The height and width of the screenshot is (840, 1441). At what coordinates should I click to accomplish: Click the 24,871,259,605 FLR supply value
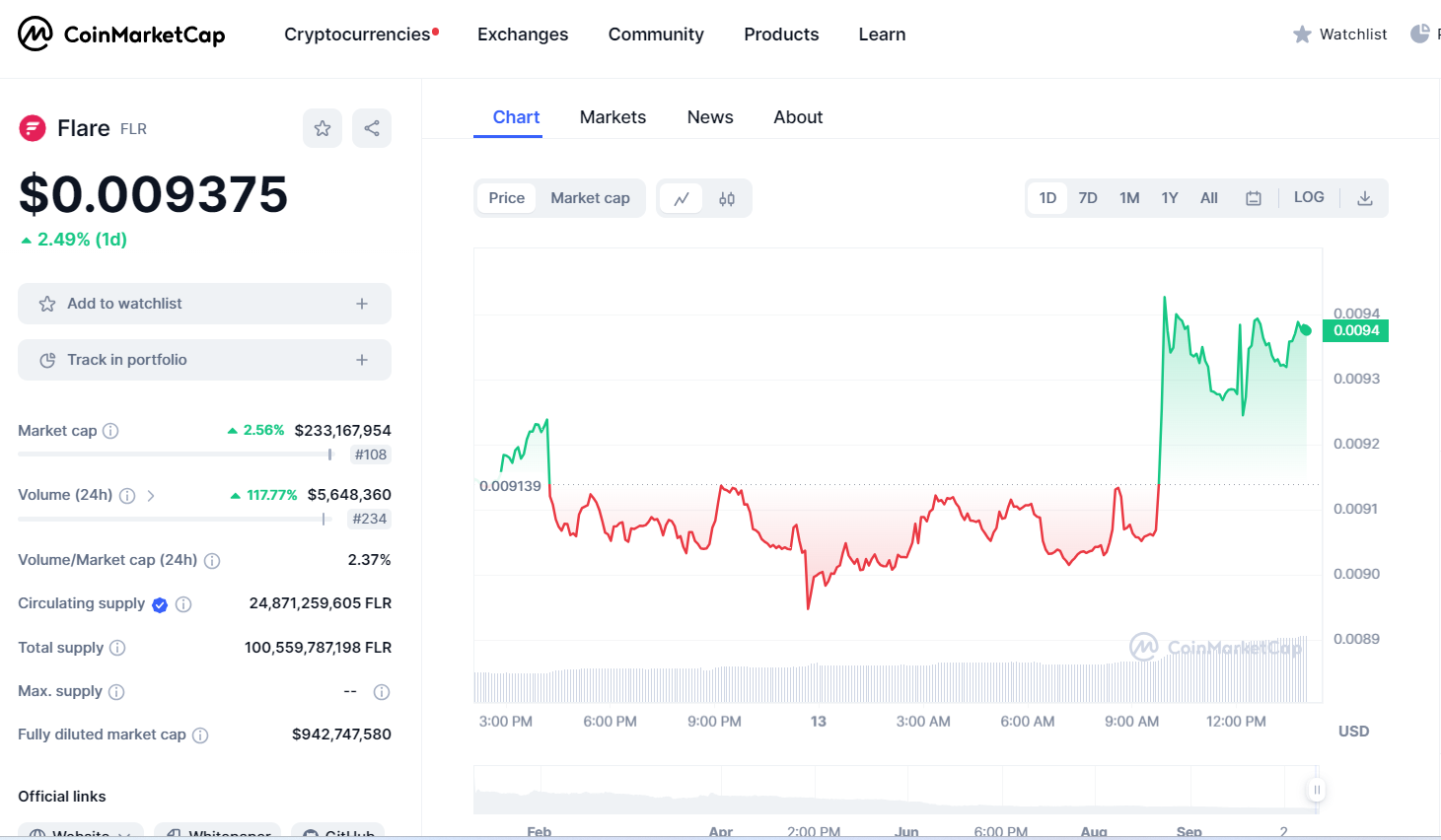tap(321, 603)
